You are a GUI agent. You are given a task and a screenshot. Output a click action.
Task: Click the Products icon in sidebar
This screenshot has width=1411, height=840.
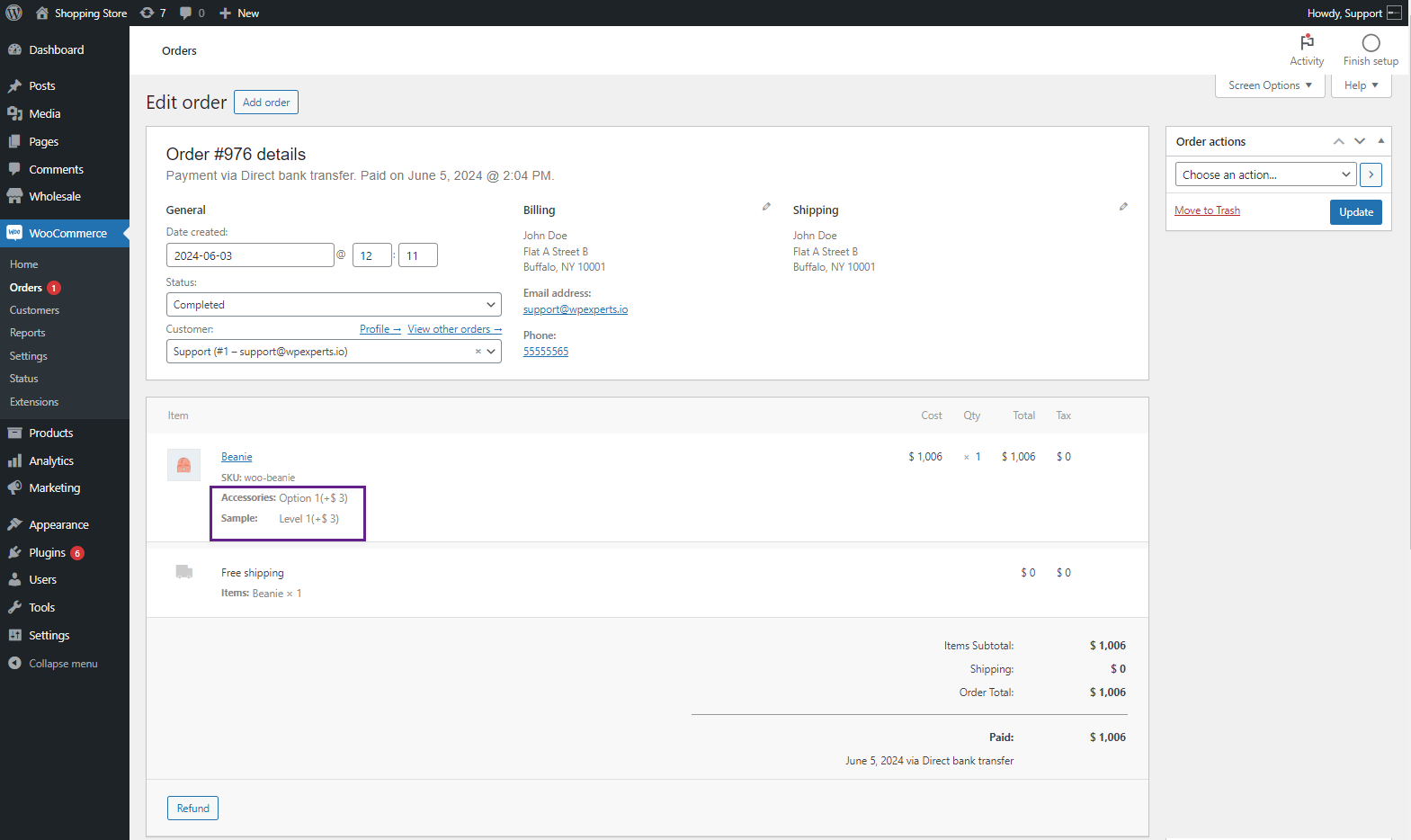pyautogui.click(x=14, y=433)
